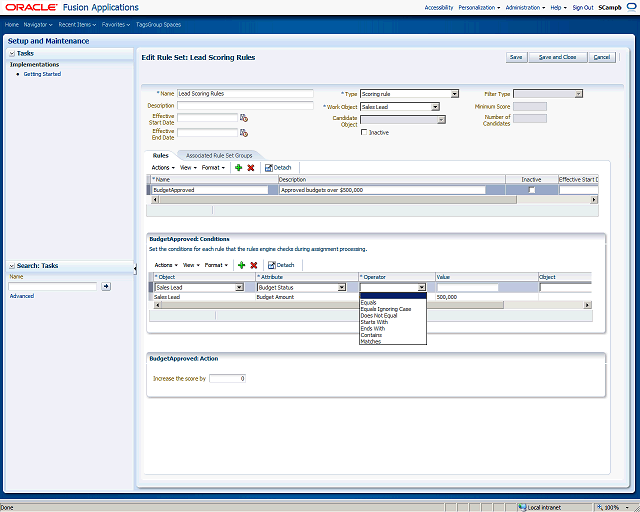
Task: Collapse the Search: Tasks panel
Action: point(12,266)
